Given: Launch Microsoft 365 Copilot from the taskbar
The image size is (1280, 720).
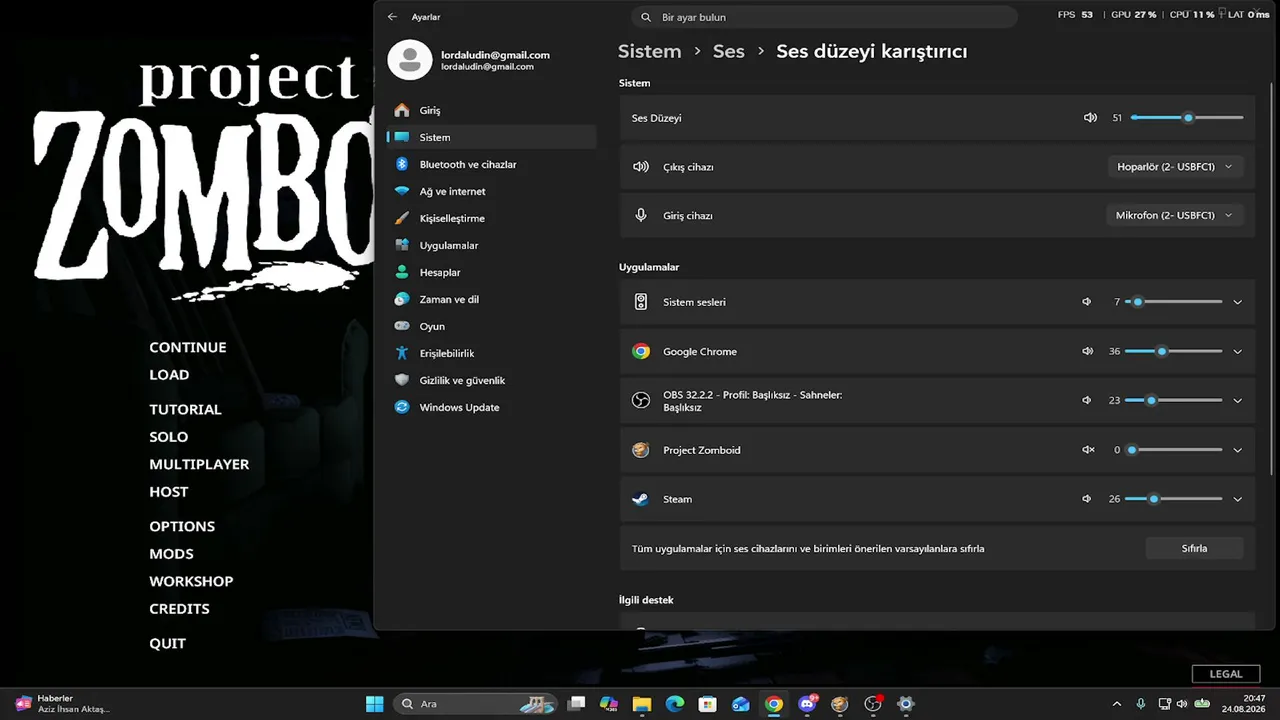Looking at the screenshot, I should pyautogui.click(x=609, y=704).
